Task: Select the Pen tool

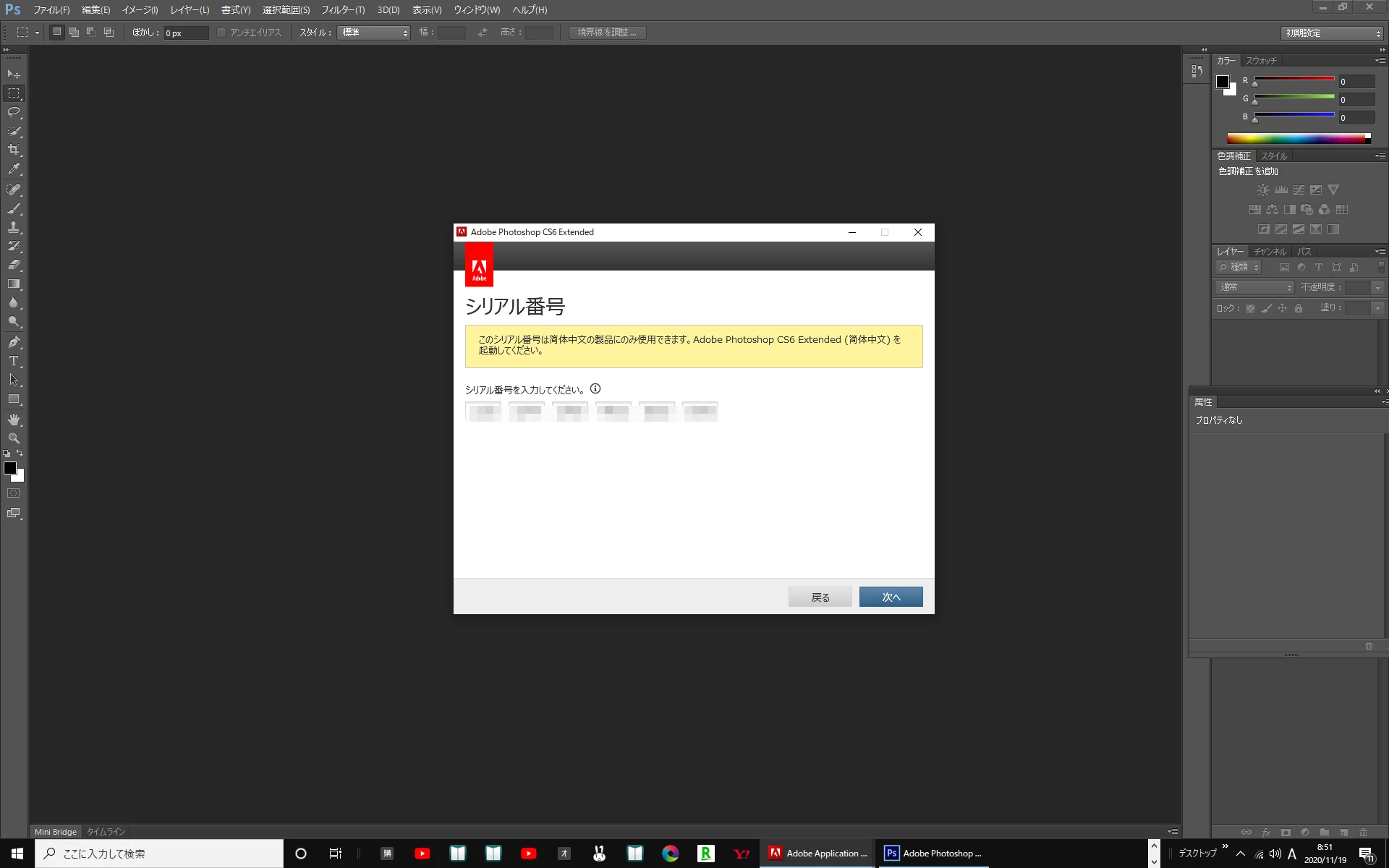Action: [x=14, y=342]
